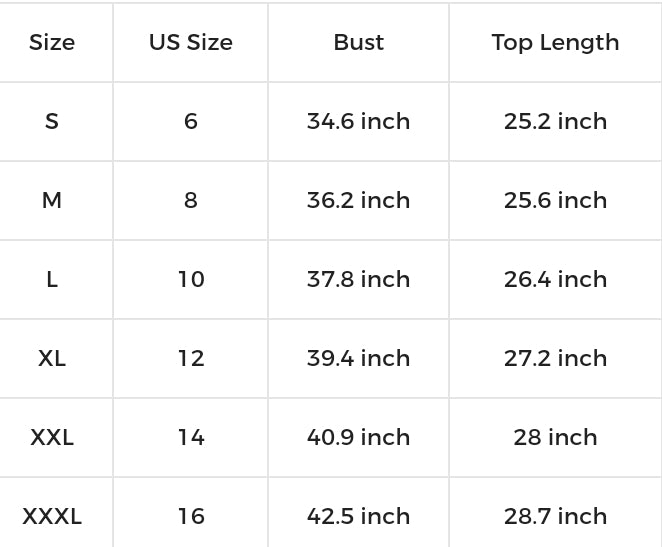Screen dimensions: 662x547
Task: Click US size 10 cell
Action: coord(191,279)
